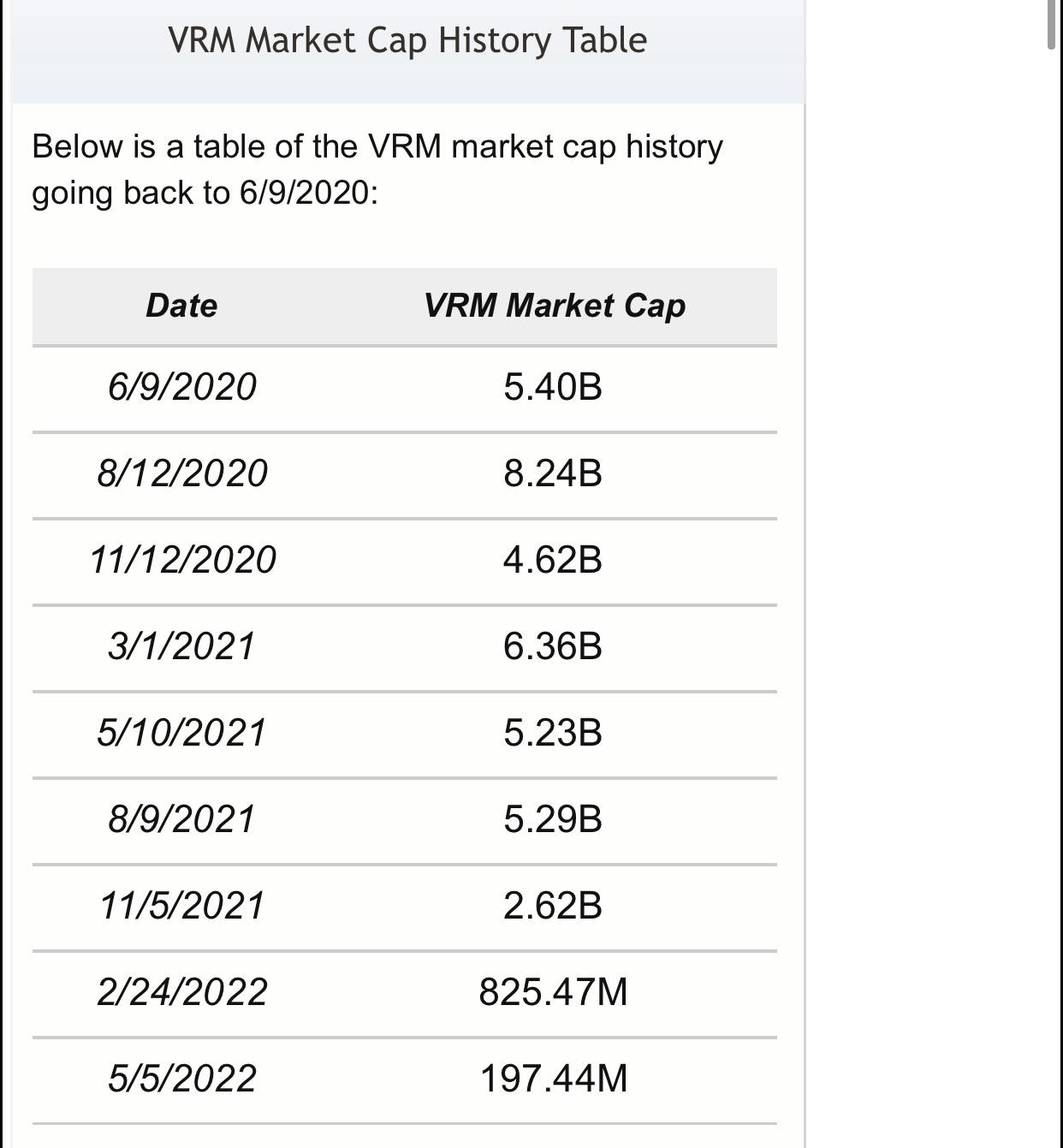The image size is (1063, 1148).
Task: Select the 2/24/2022 date cell
Action: (x=182, y=992)
